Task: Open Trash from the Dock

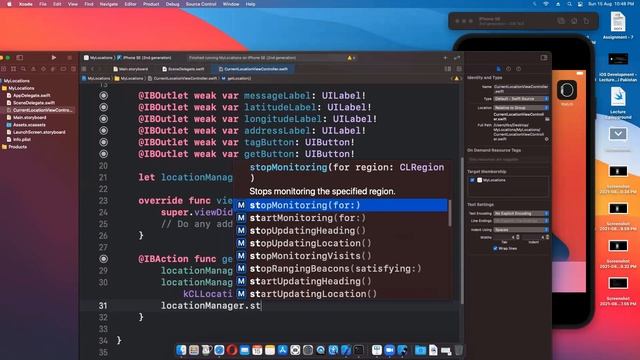Action: pyautogui.click(x=459, y=350)
